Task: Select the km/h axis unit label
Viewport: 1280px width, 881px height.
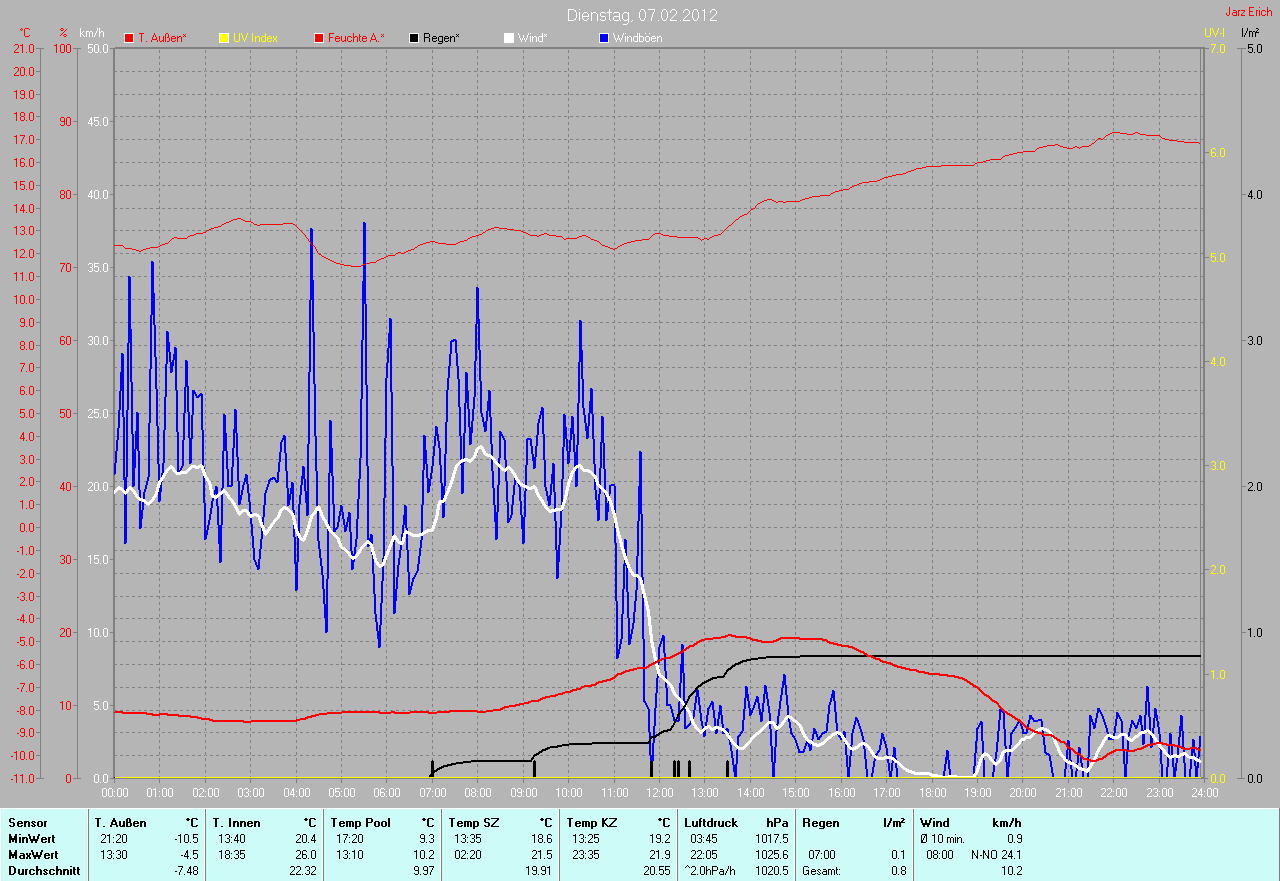Action: pyautogui.click(x=91, y=32)
